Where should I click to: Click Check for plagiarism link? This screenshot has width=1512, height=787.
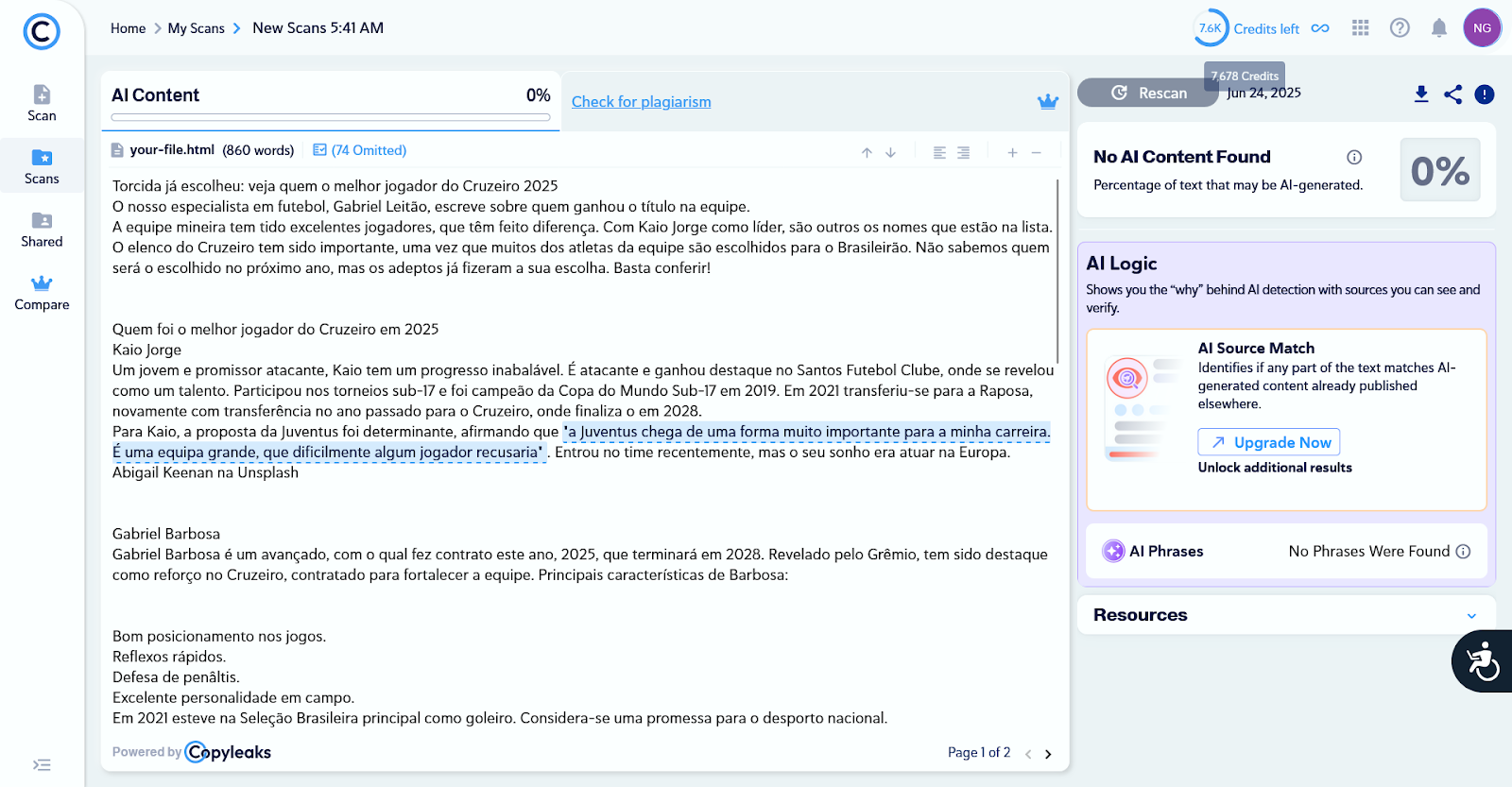pyautogui.click(x=641, y=102)
